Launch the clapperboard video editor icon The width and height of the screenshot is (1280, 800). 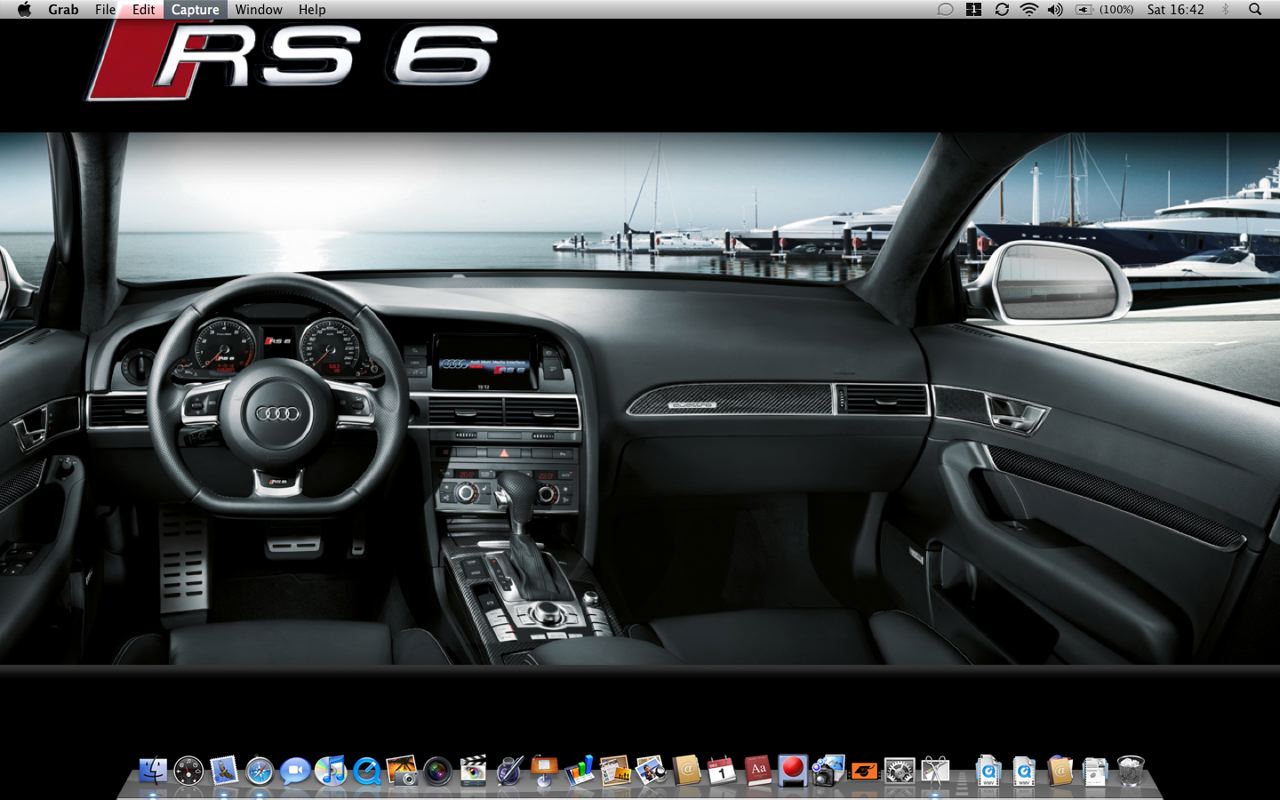coord(473,770)
